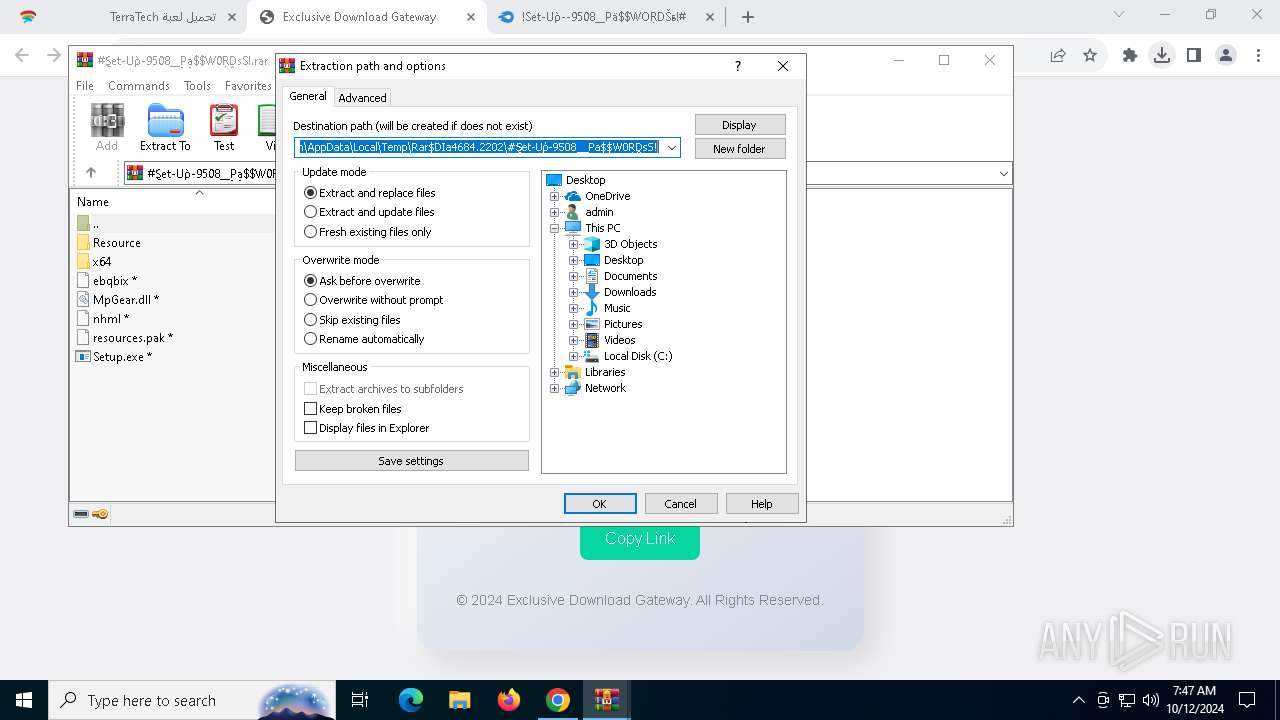Open the destination path dropdown arrow
The width and height of the screenshot is (1280, 720).
coord(672,148)
